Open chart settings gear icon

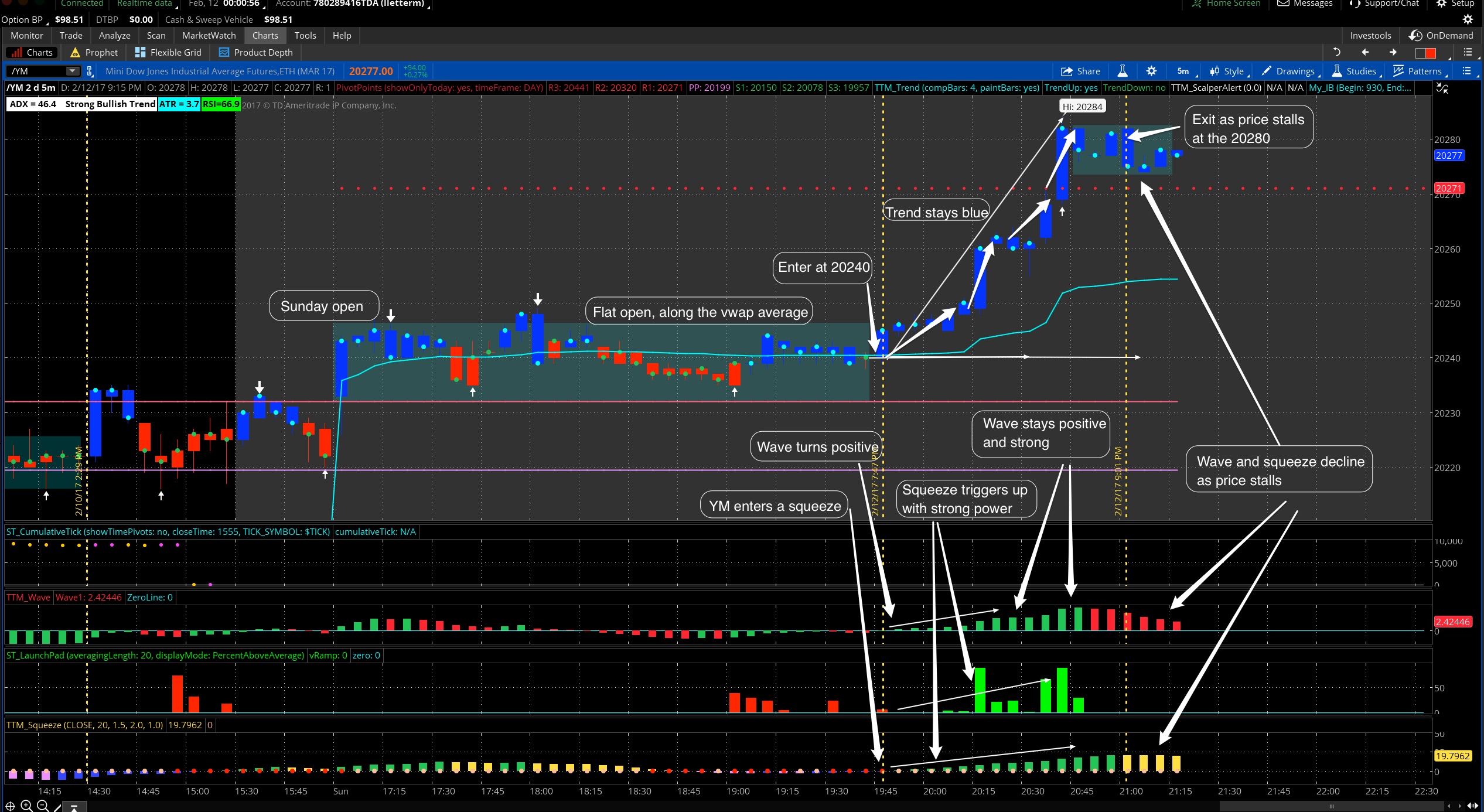[1151, 71]
